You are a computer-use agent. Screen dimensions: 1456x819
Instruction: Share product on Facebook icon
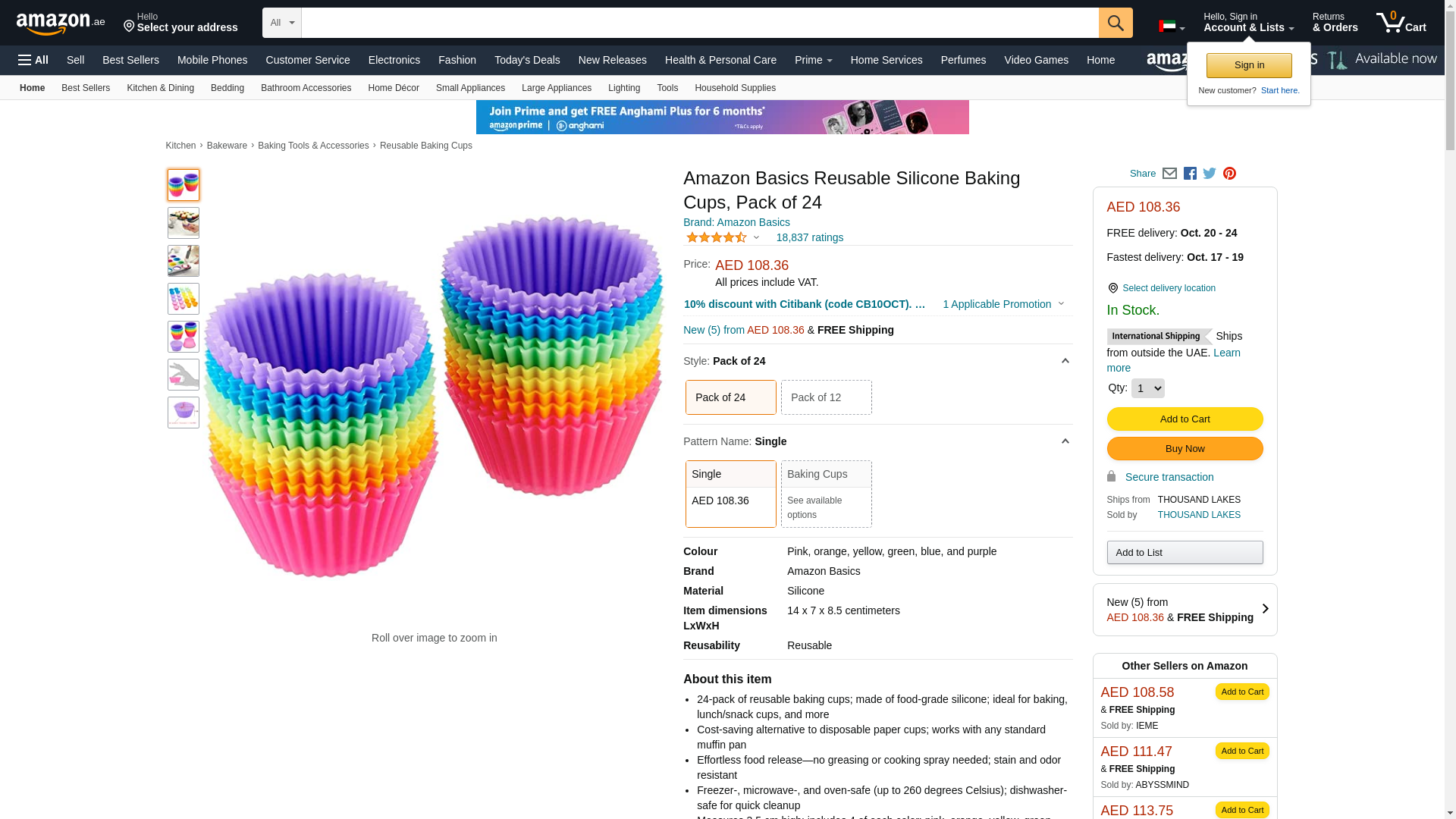1190,174
